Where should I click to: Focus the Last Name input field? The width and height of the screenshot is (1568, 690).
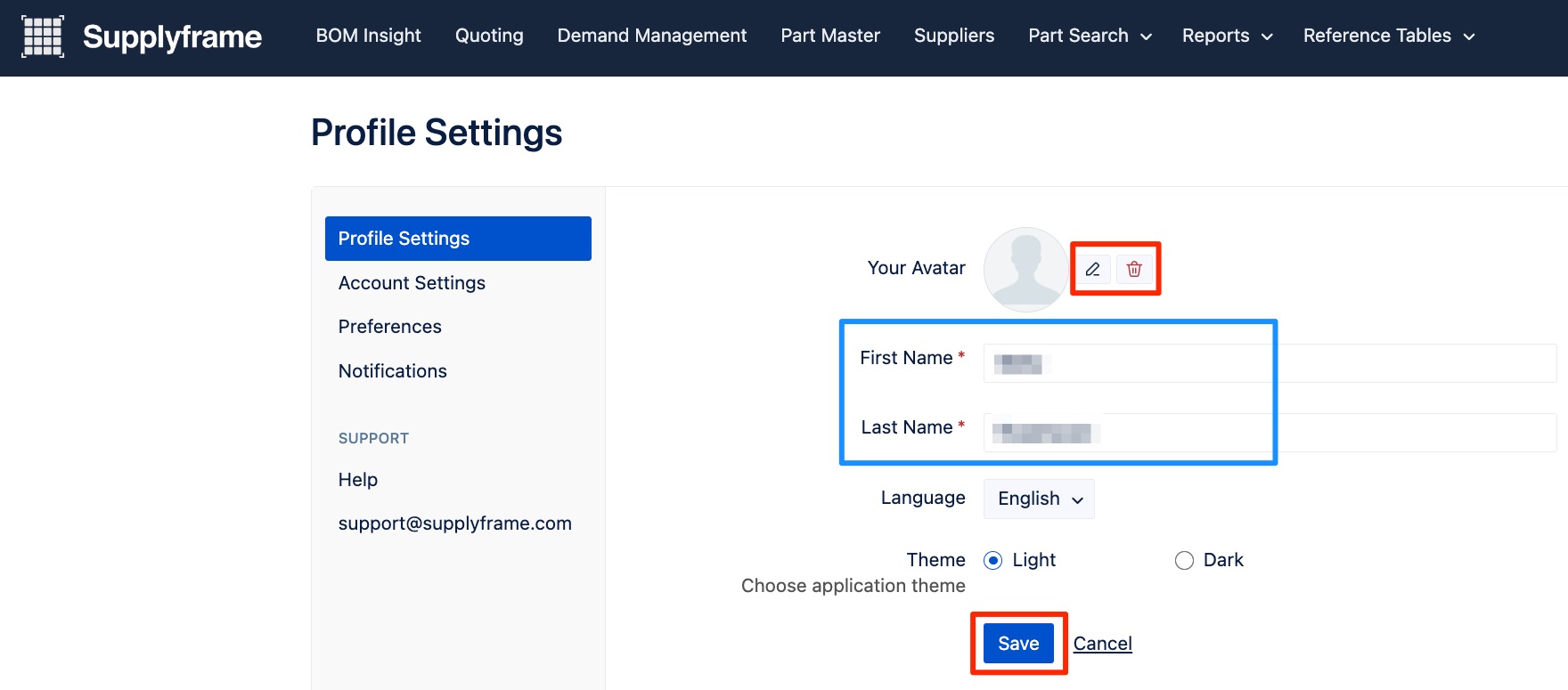1270,433
